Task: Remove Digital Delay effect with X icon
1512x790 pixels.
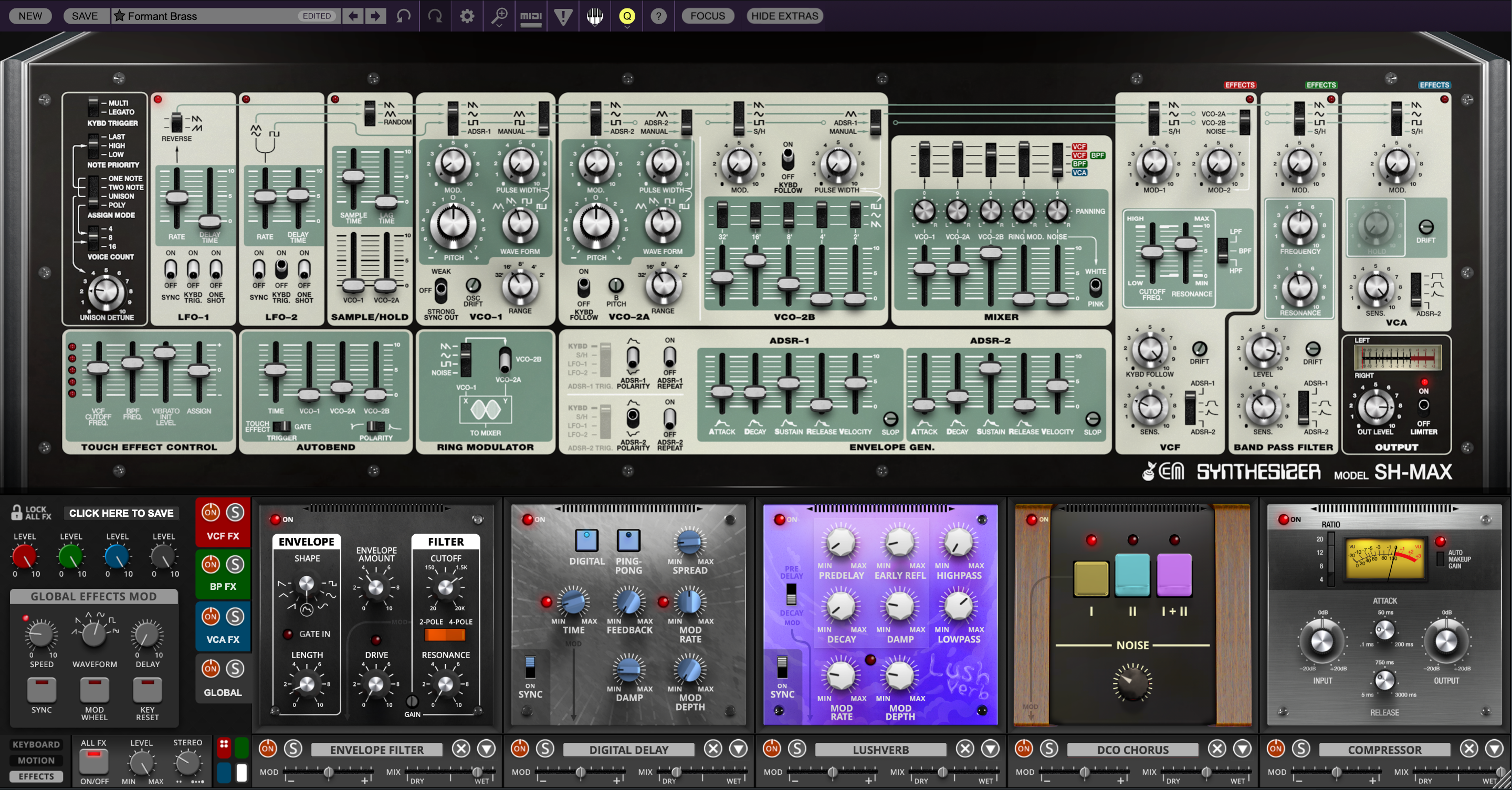Action: pos(712,749)
